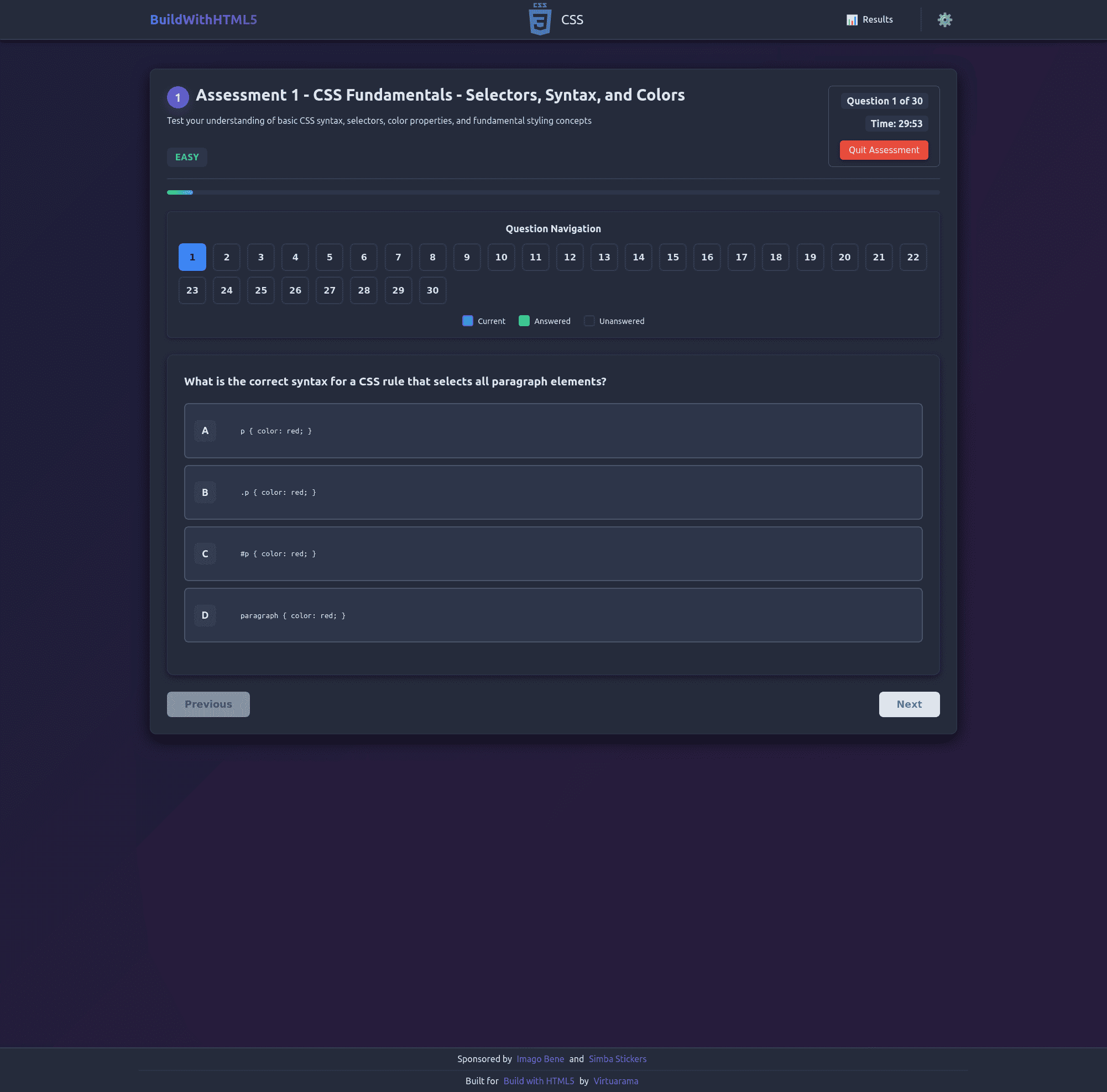Image resolution: width=1107 pixels, height=1092 pixels.
Task: Open the Imago Bene sponsor link
Action: coord(540,1058)
